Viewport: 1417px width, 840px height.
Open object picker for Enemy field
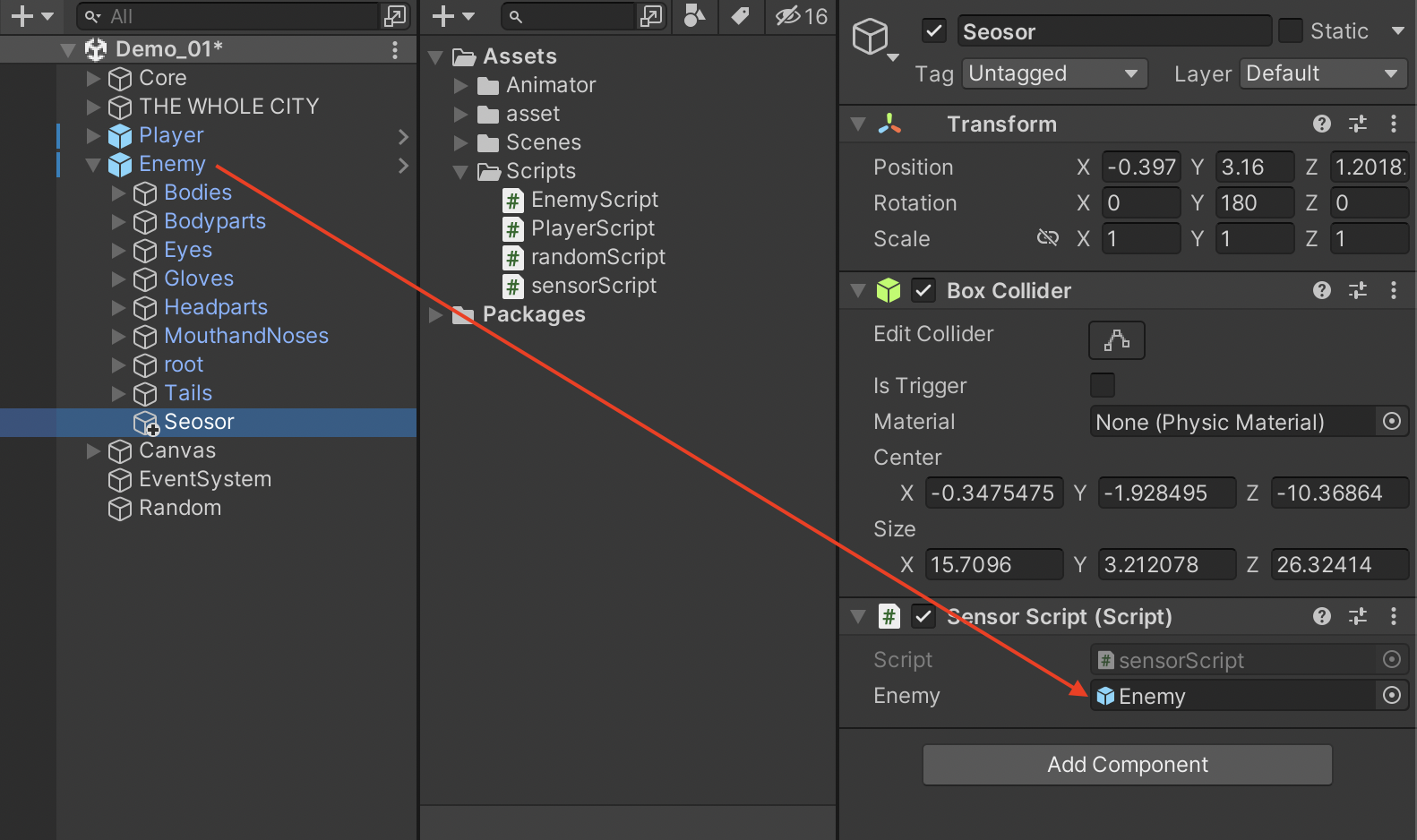1392,695
